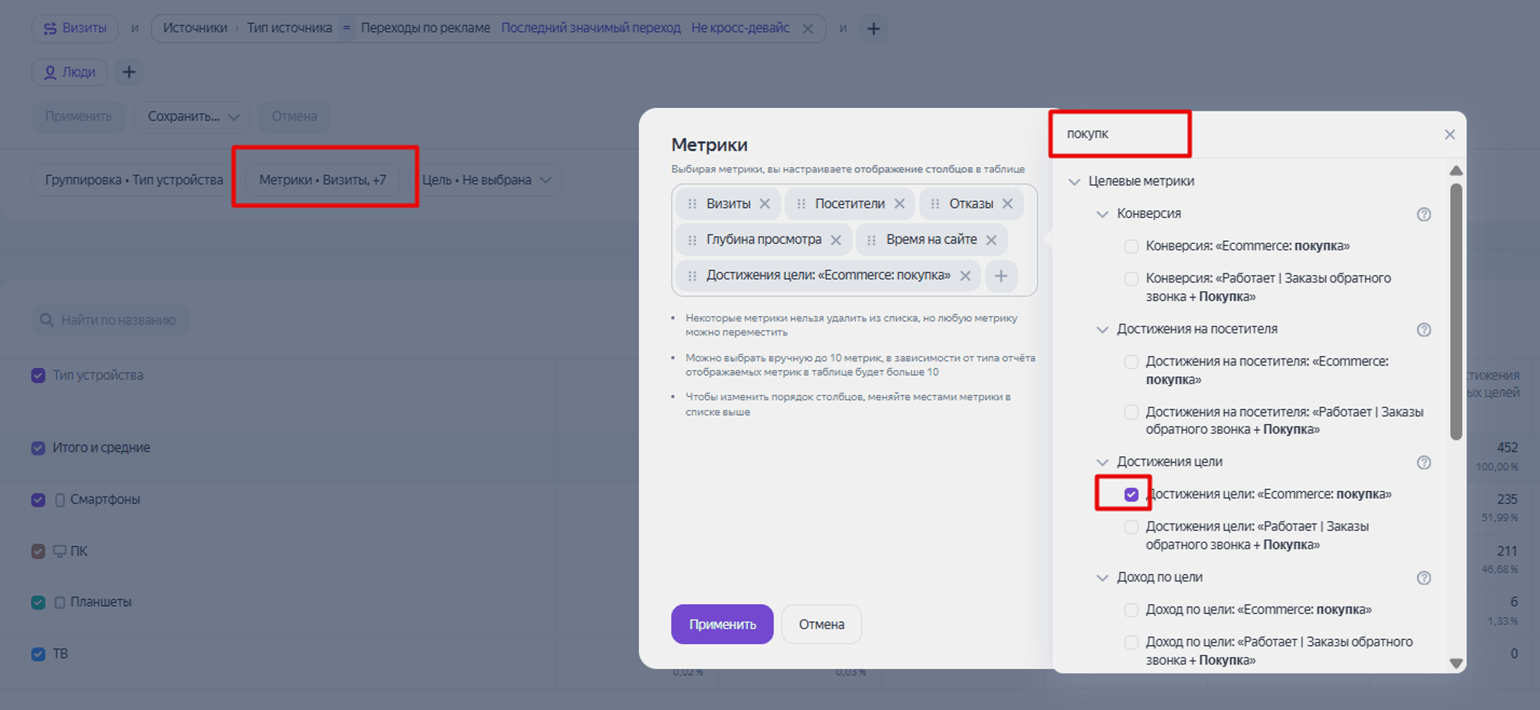Open the Метрики • Визиты, +7 selector
1540x710 pixels.
pyautogui.click(x=323, y=181)
